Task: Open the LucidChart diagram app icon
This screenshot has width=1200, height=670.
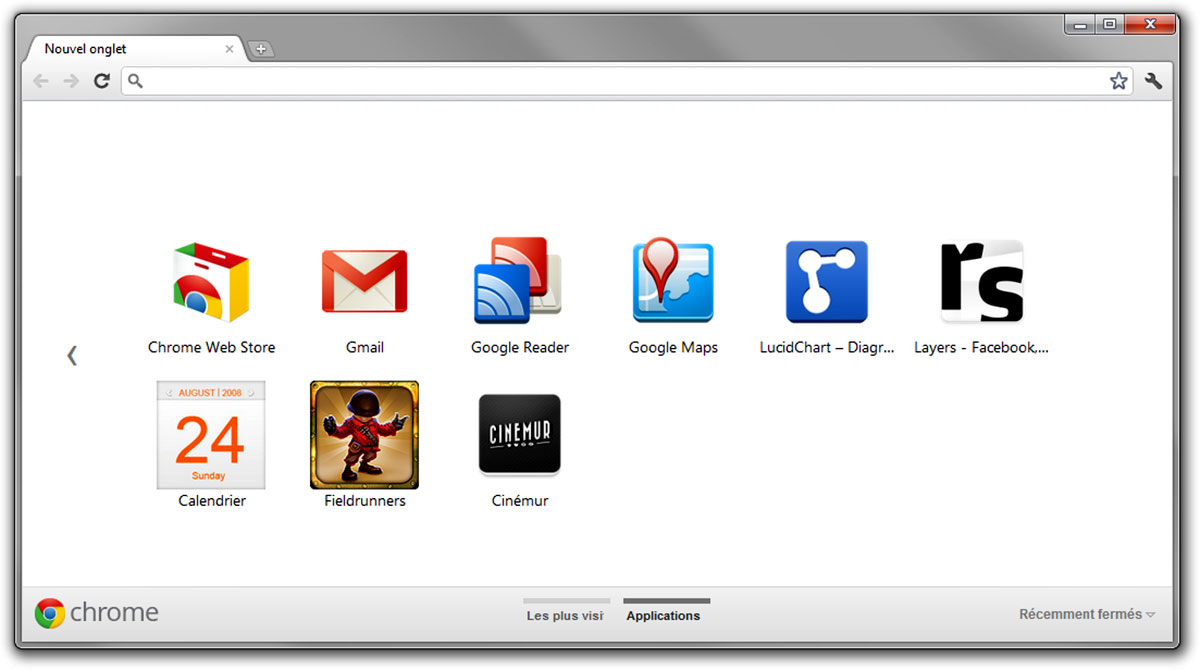Action: (x=826, y=282)
